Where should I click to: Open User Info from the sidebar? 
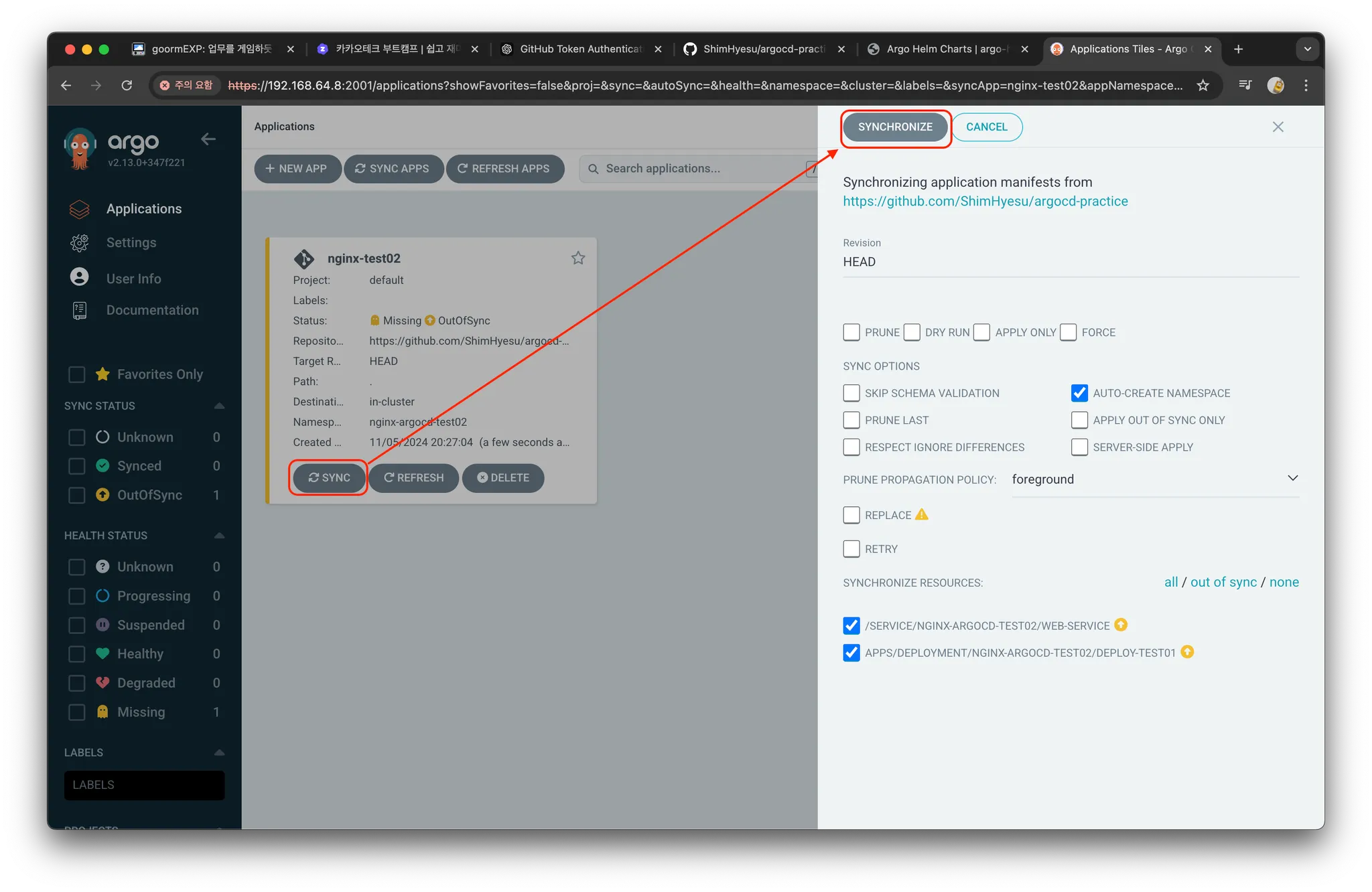click(x=133, y=279)
